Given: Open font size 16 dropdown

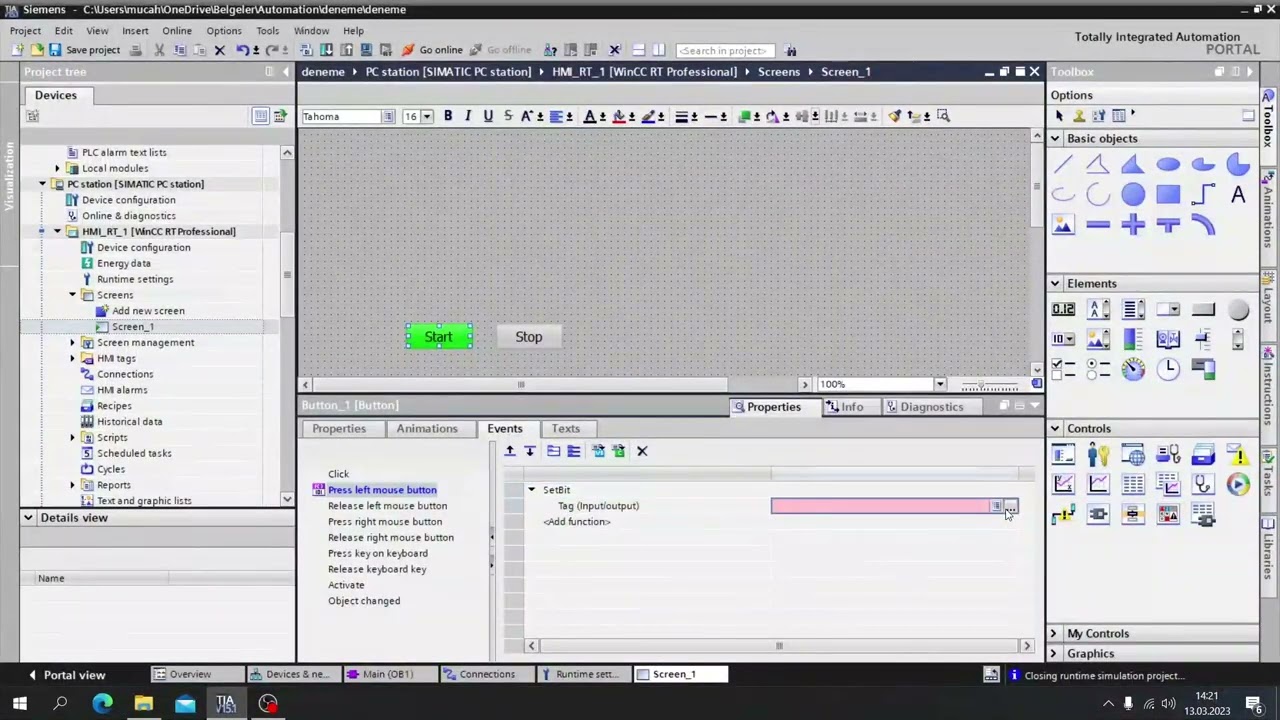Looking at the screenshot, I should pyautogui.click(x=427, y=117).
